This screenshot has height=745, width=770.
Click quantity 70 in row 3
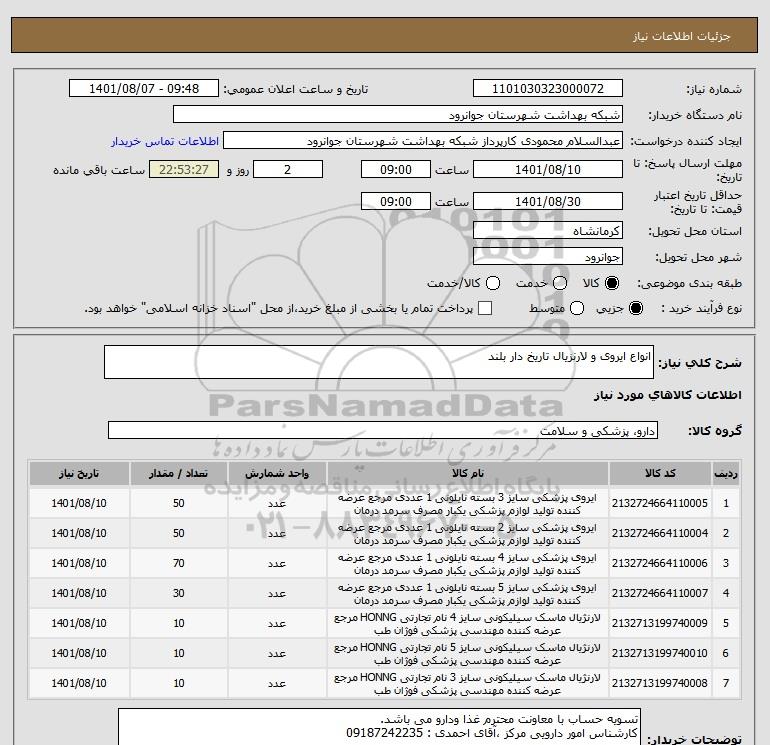178,563
